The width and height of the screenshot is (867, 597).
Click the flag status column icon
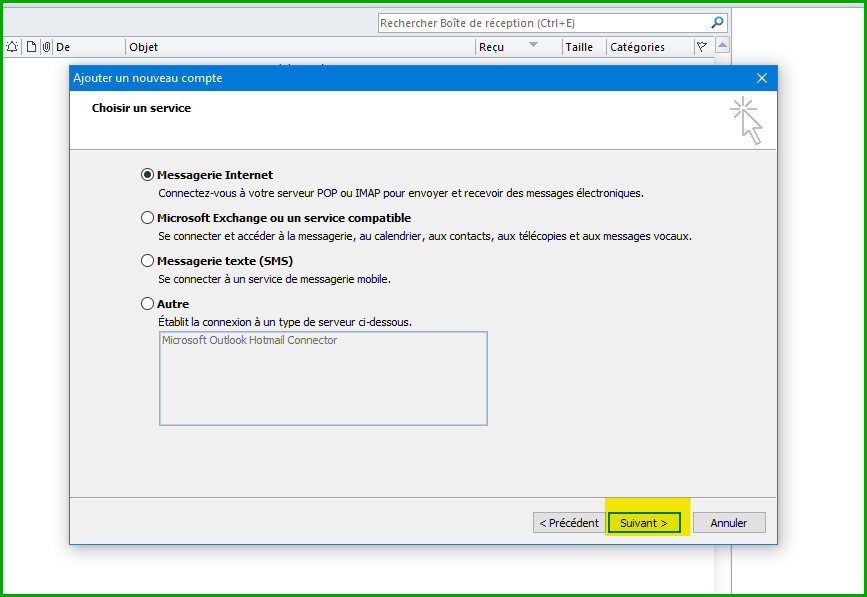click(x=701, y=47)
